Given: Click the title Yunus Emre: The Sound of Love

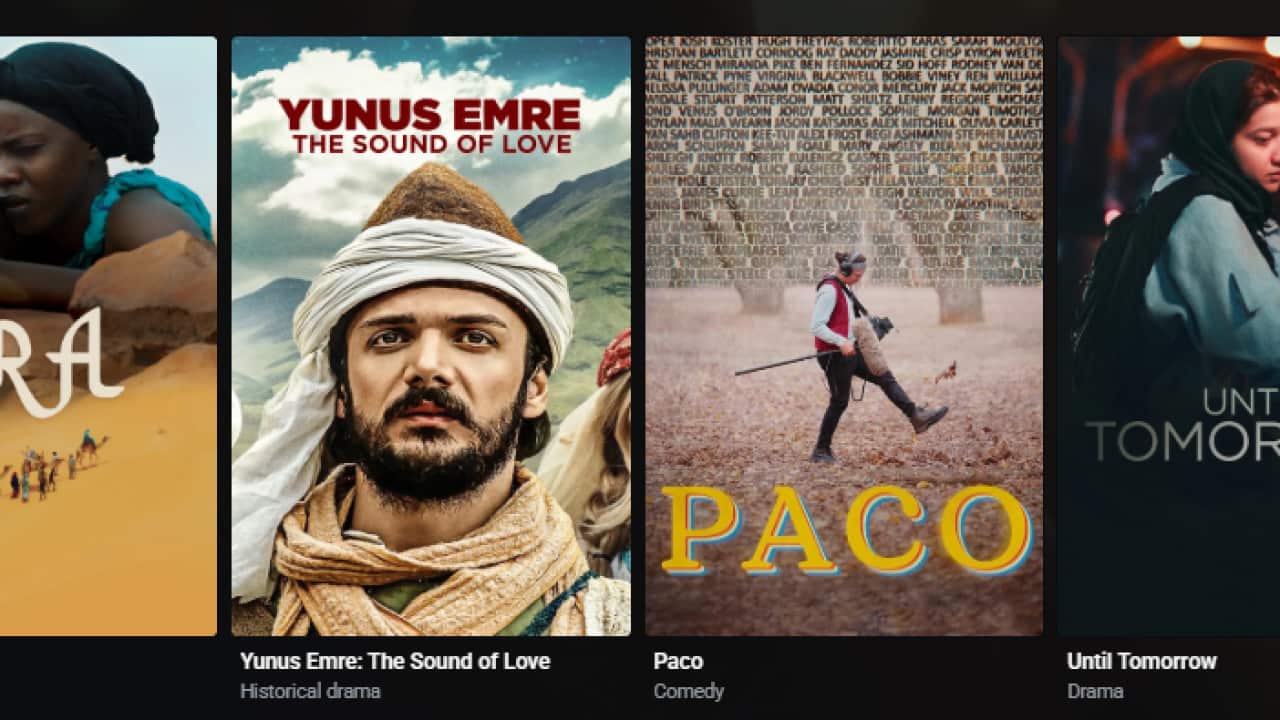Looking at the screenshot, I should pyautogui.click(x=395, y=661).
